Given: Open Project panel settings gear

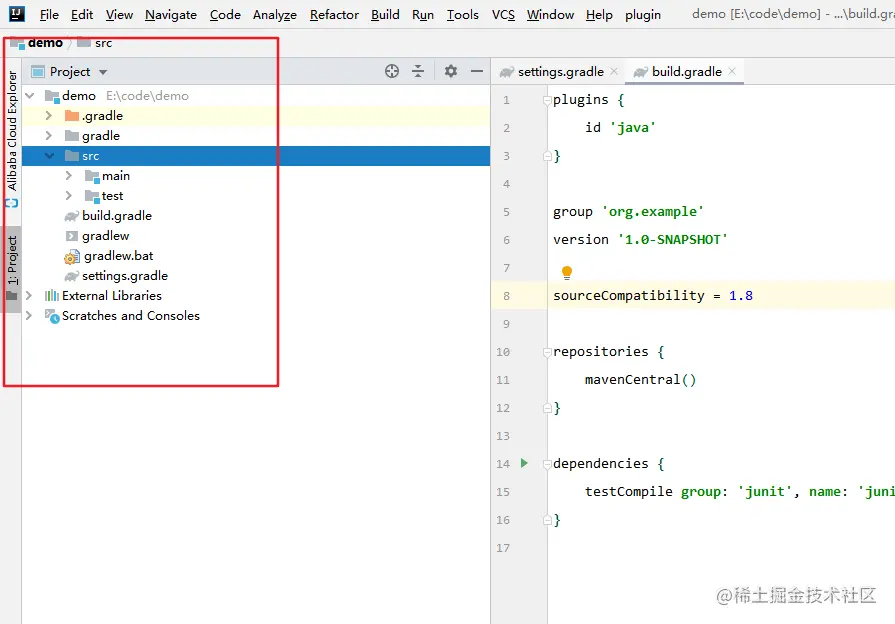Looking at the screenshot, I should click(x=451, y=71).
